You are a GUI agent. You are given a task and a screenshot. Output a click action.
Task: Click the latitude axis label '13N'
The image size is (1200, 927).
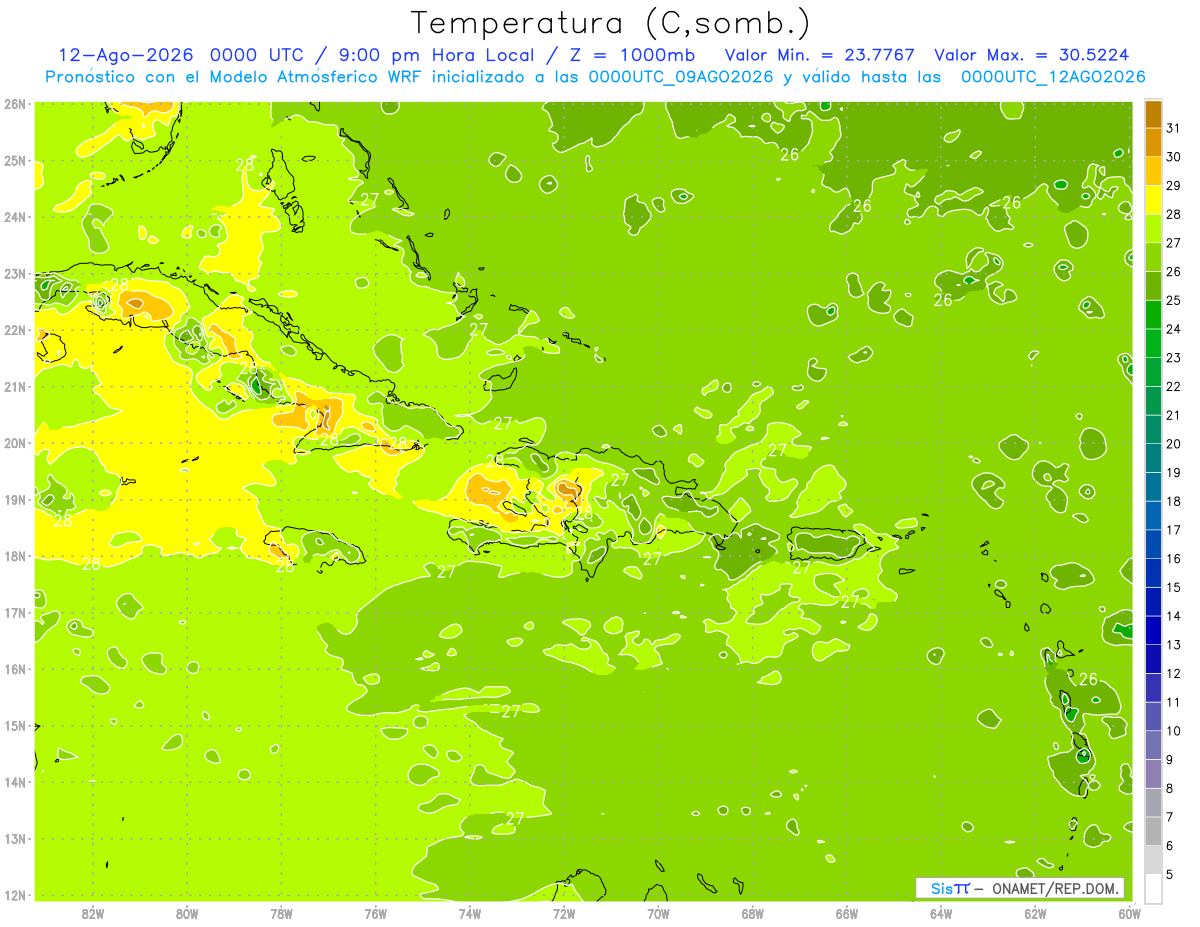[x=14, y=838]
